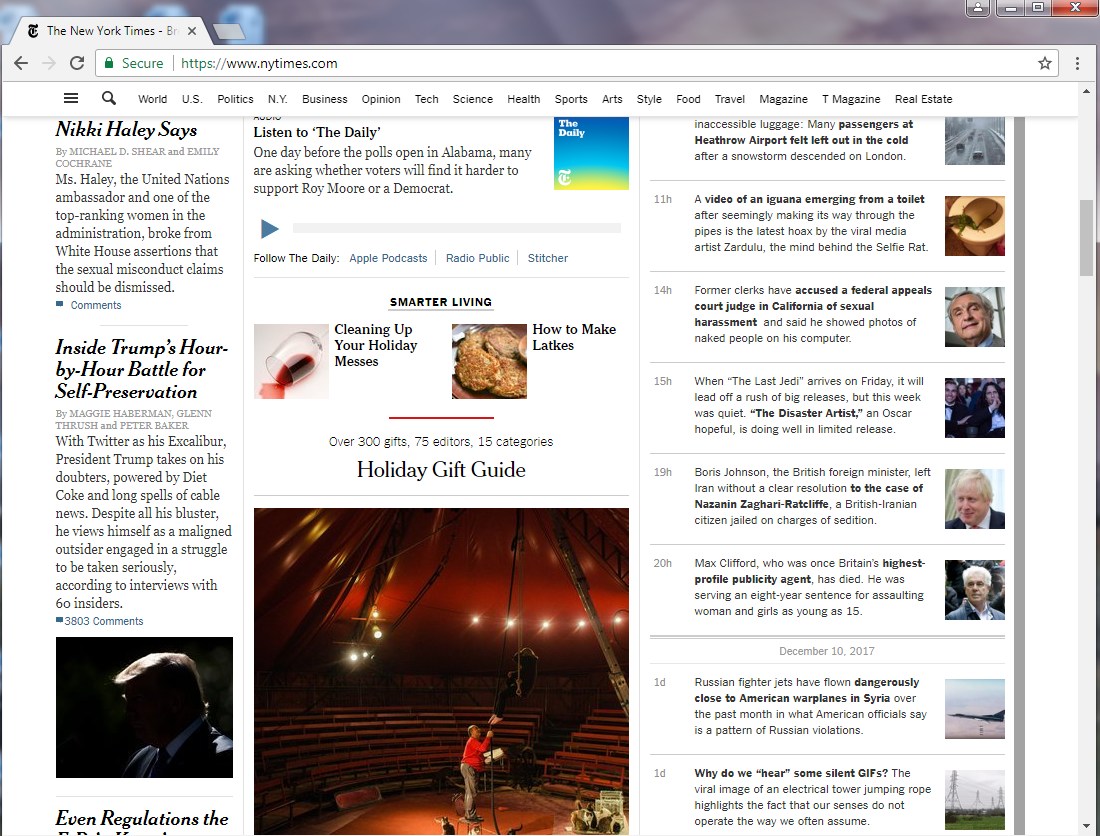Read 'Cleaning Up Your Holiday Messes'
Viewport: 1100px width, 836px height.
point(375,345)
